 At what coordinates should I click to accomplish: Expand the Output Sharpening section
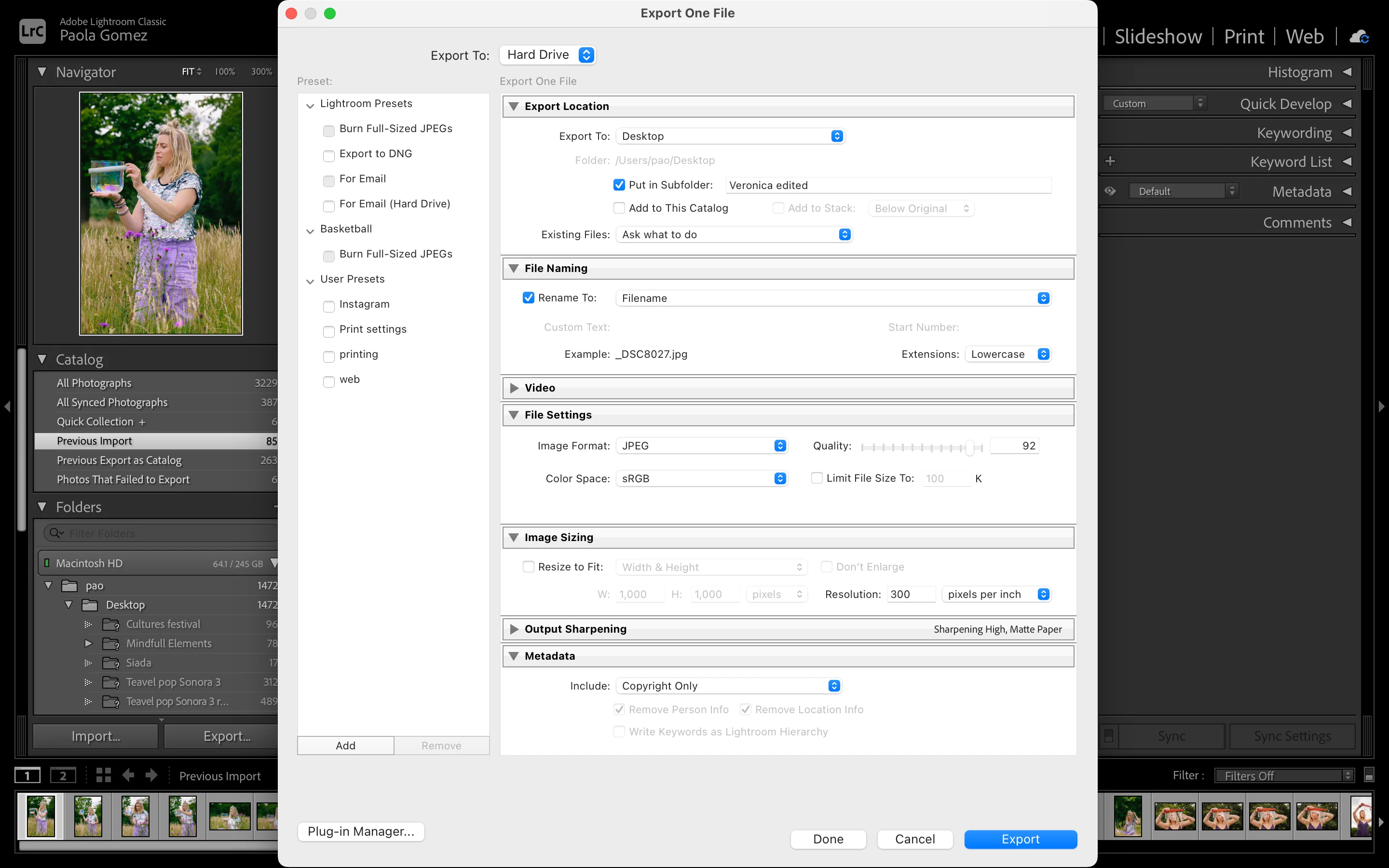[x=514, y=629]
